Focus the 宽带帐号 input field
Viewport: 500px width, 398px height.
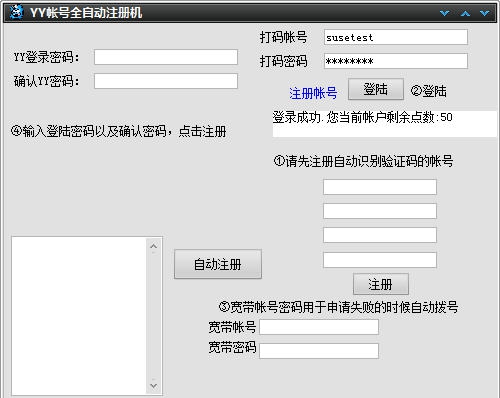[x=319, y=327]
